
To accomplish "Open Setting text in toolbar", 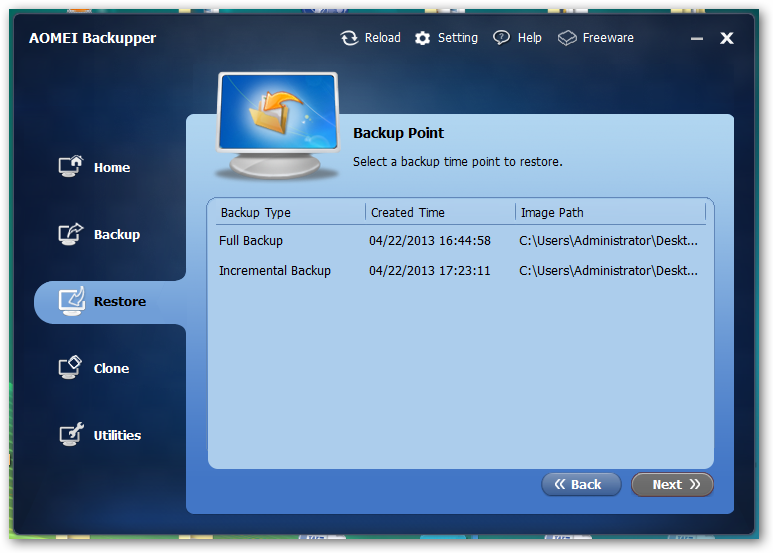I will tap(457, 38).
